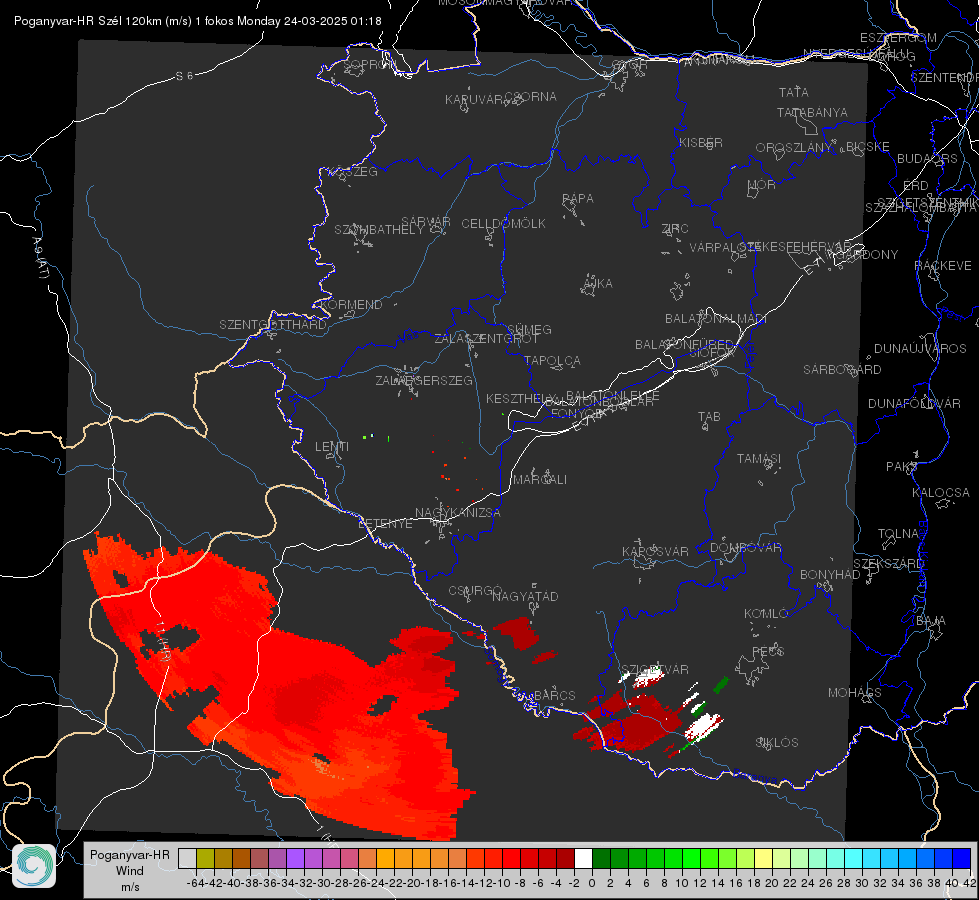Click the ÉRD label
The height and width of the screenshot is (900, 979).
[x=916, y=185]
